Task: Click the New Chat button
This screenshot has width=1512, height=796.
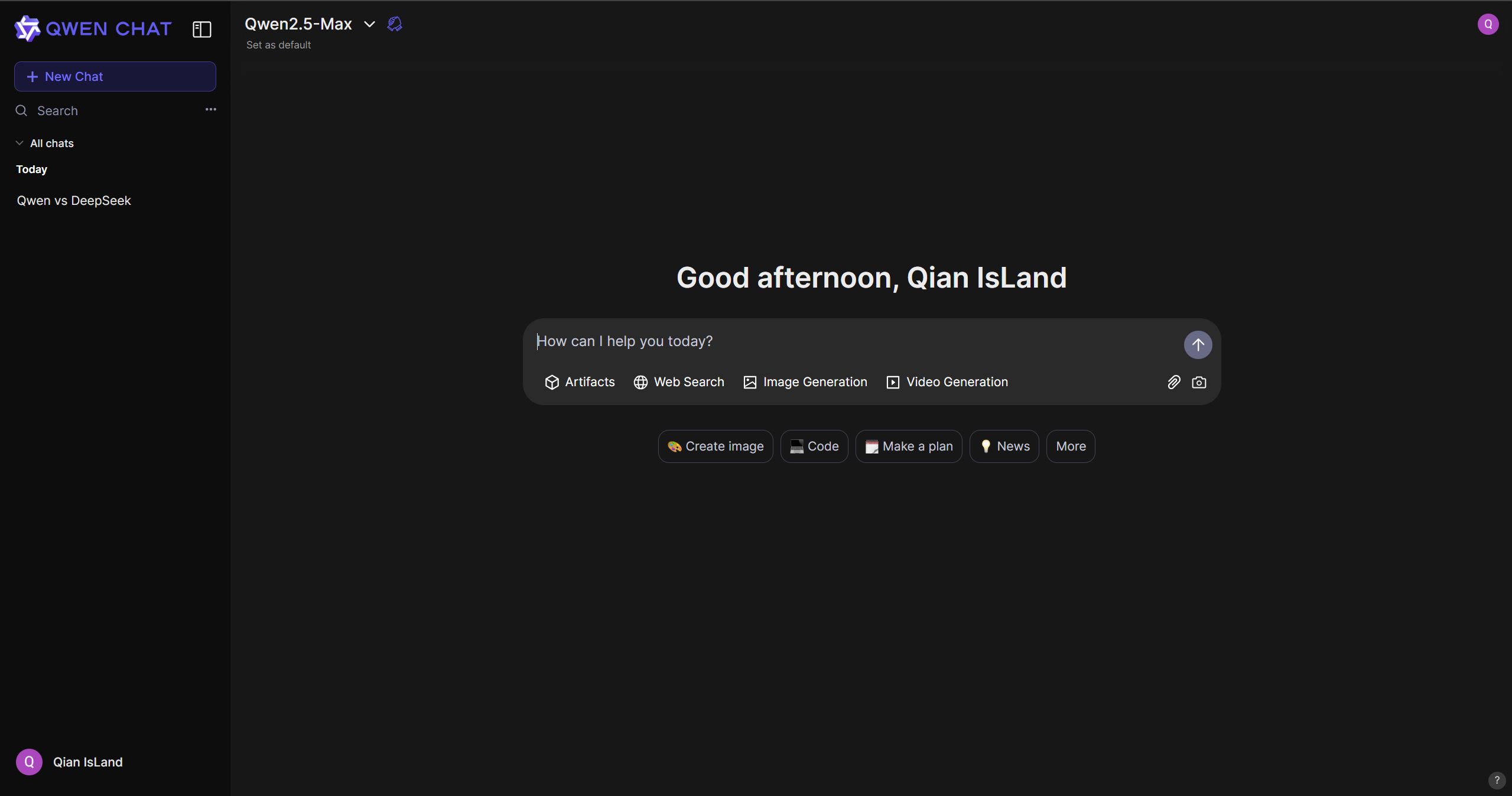Action: click(x=115, y=77)
